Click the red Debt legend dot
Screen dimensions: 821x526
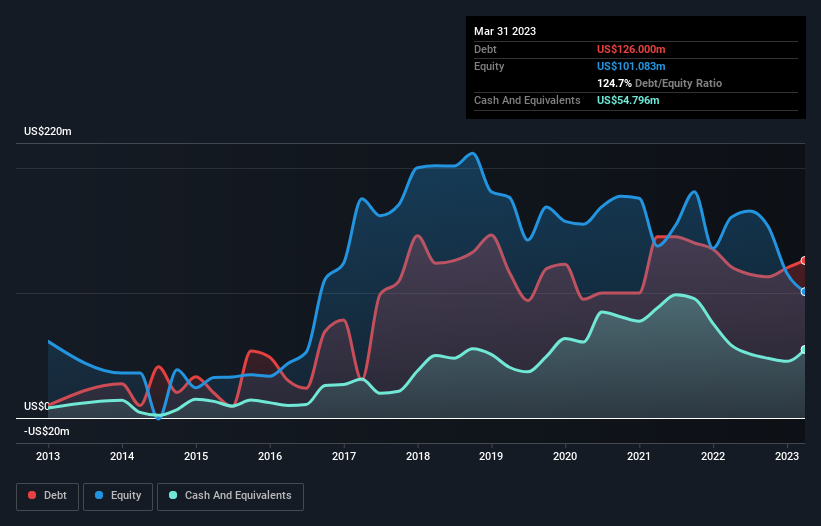[32, 495]
